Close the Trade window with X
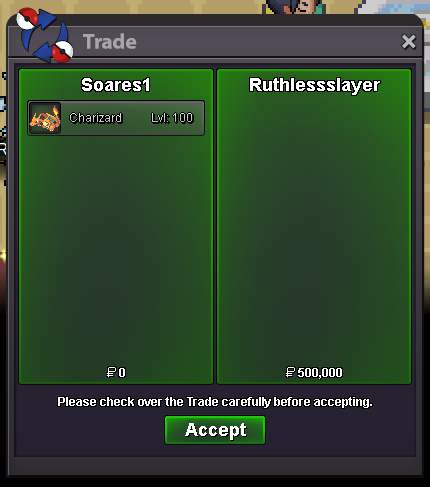Image resolution: width=430 pixels, height=487 pixels. [x=408, y=42]
